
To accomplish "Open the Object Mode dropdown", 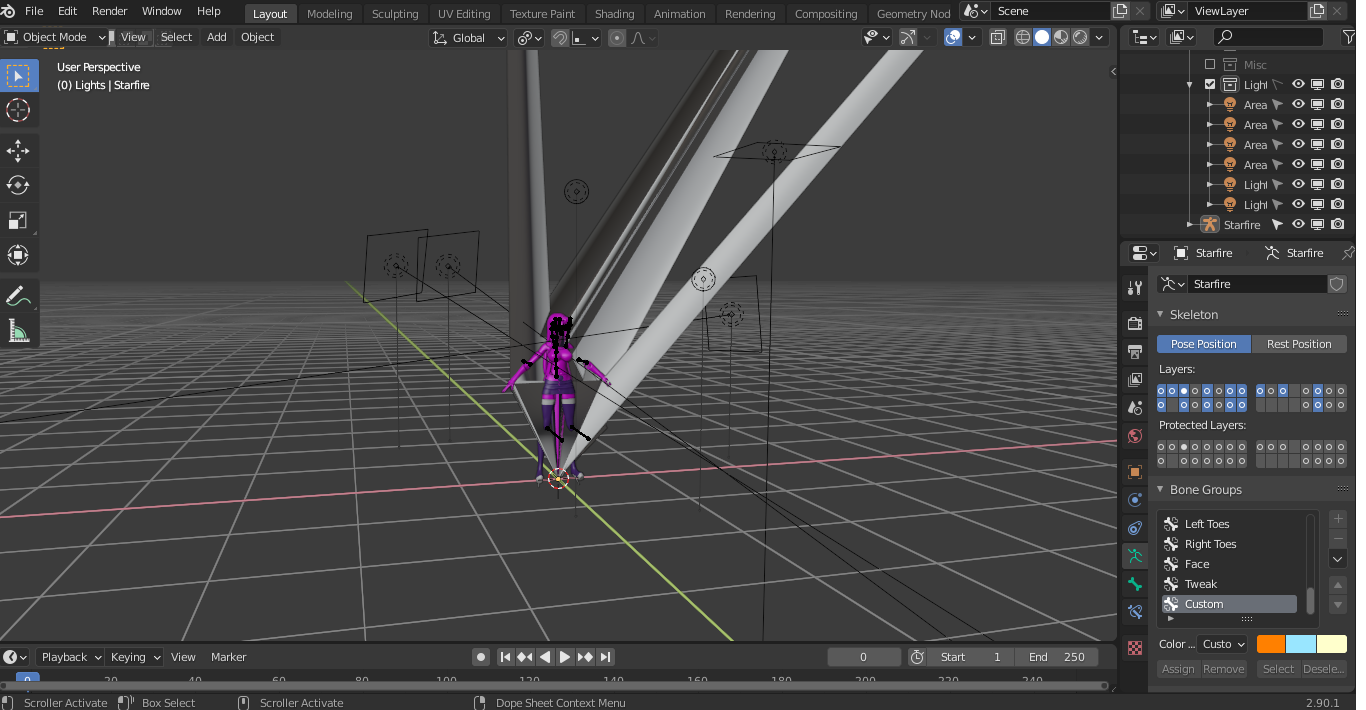I will click(x=55, y=37).
